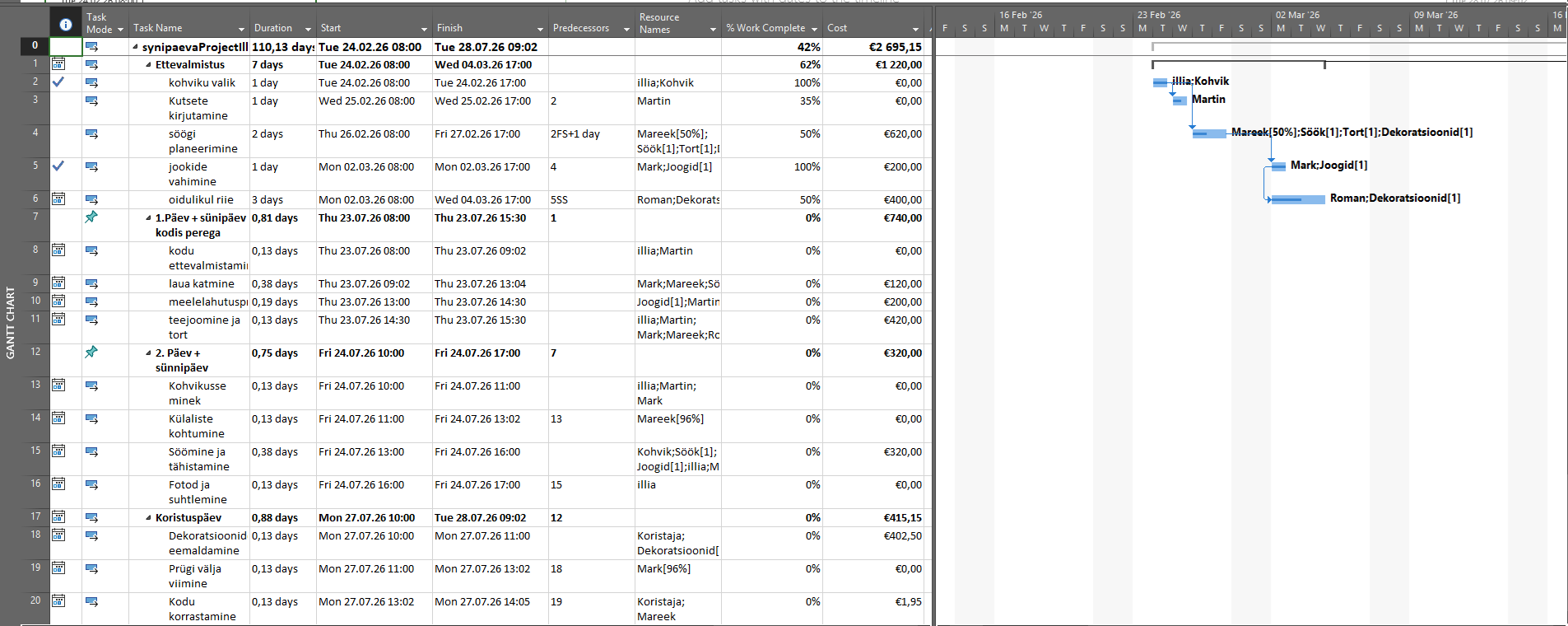This screenshot has height=626, width=1568.
Task: Open the Task Name column filter dropdown
Action: (x=241, y=30)
